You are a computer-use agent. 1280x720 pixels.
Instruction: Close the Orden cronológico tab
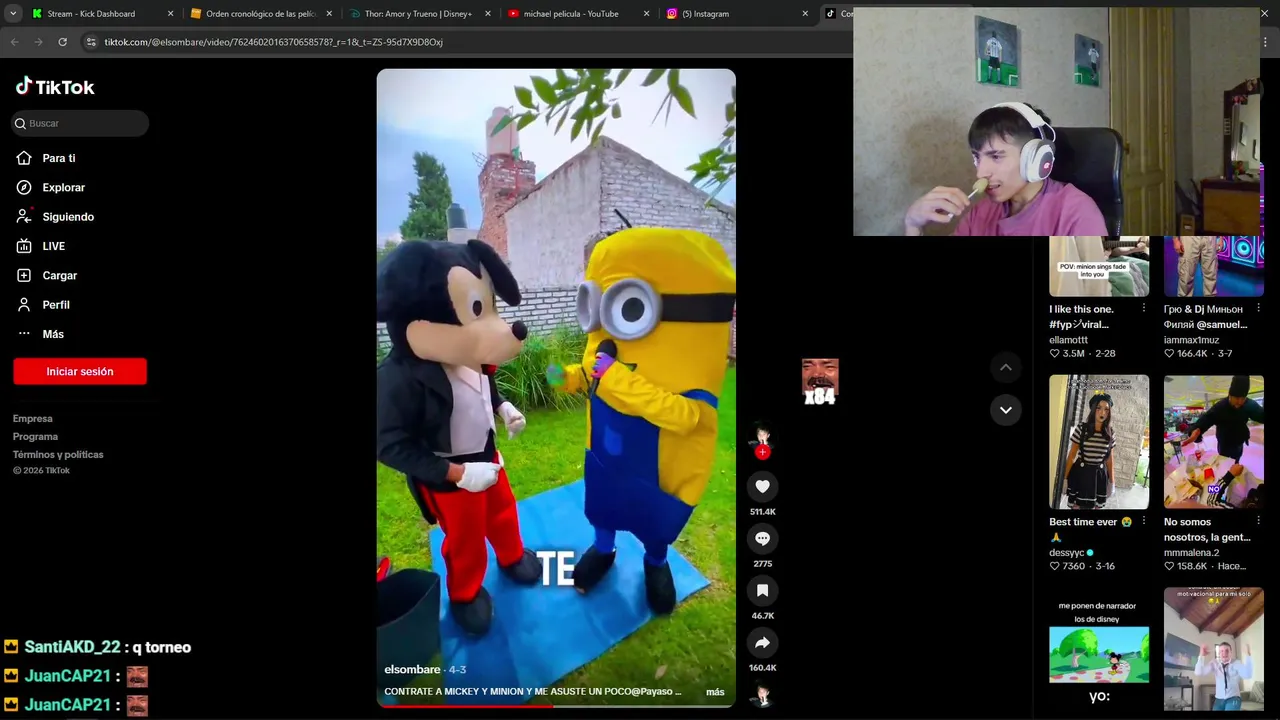pos(329,14)
